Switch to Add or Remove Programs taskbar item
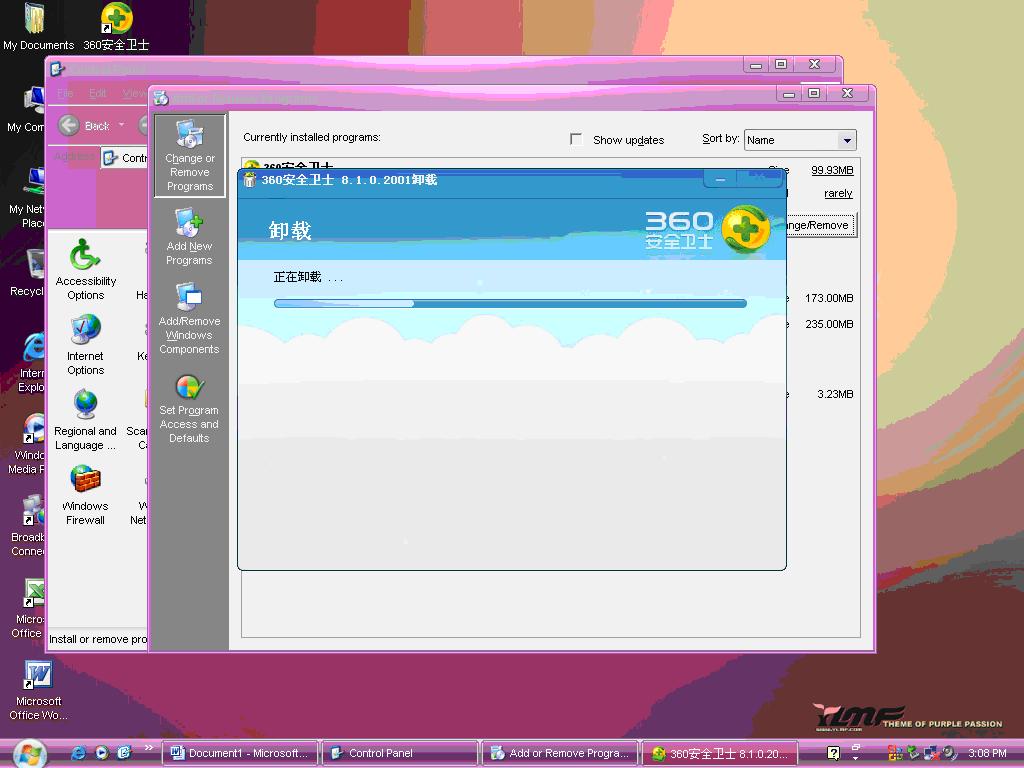The image size is (1024, 768). tap(559, 753)
